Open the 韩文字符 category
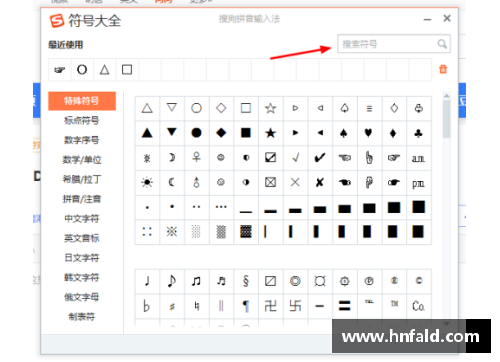 [x=82, y=277]
